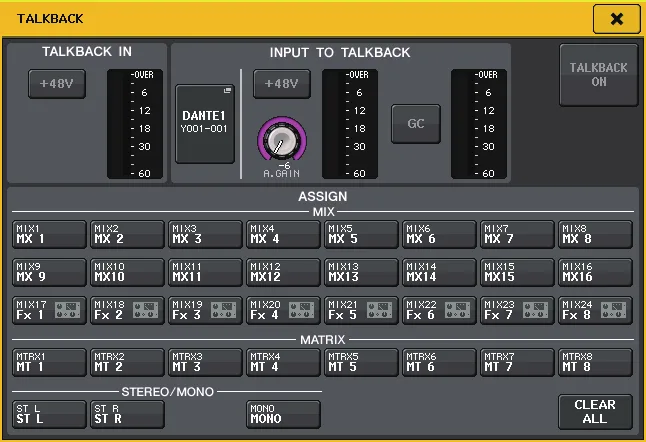
Task: Send talkback to MTRX3 MT 3
Action: [205, 362]
